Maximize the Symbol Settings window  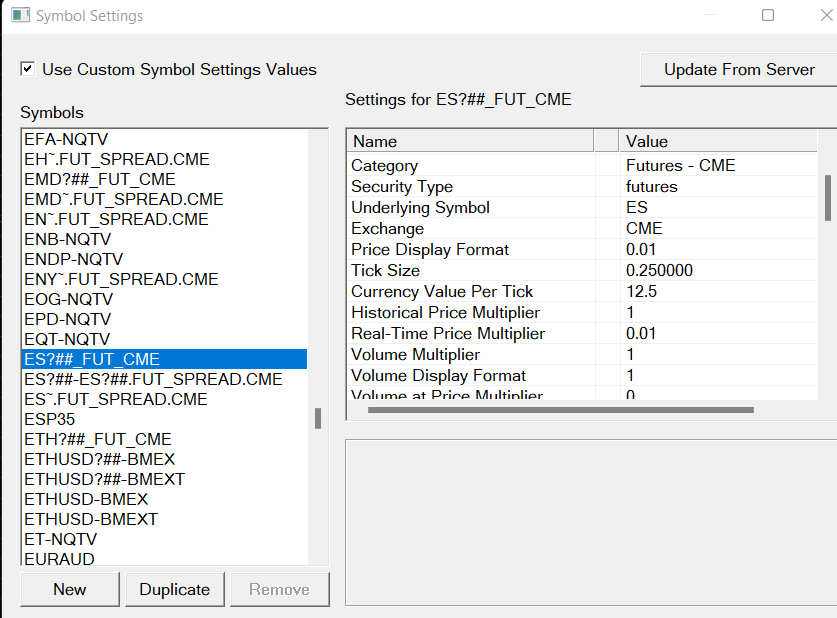pyautogui.click(x=768, y=16)
